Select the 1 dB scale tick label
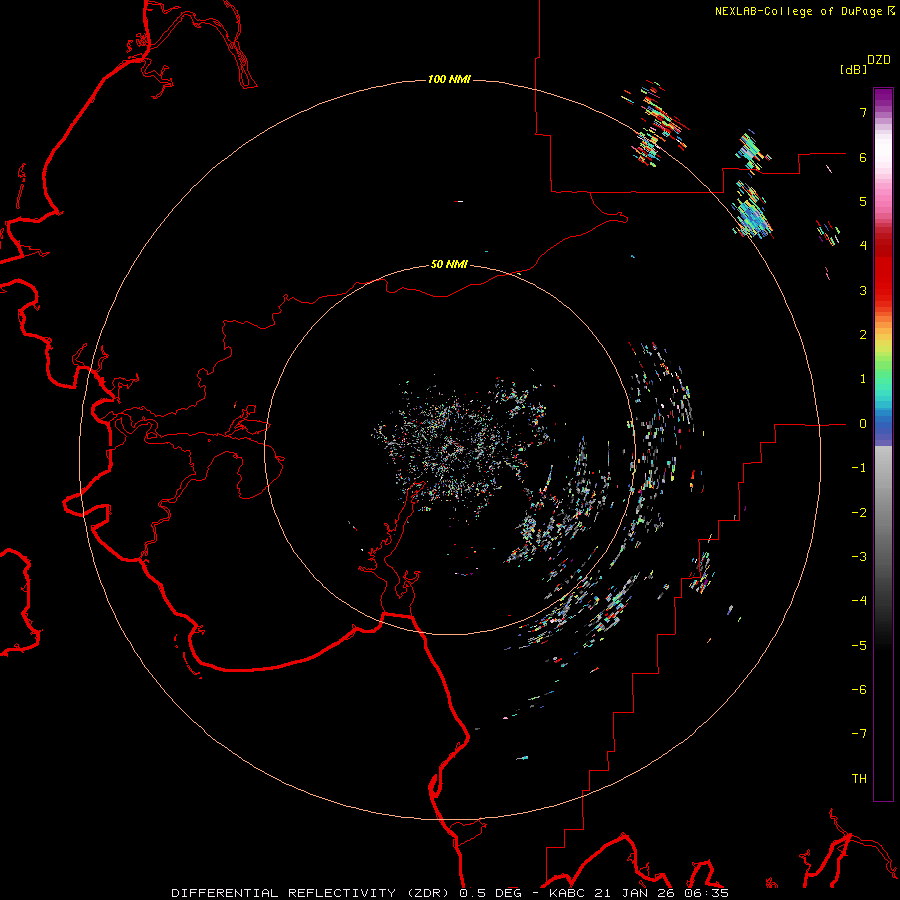 click(x=863, y=379)
